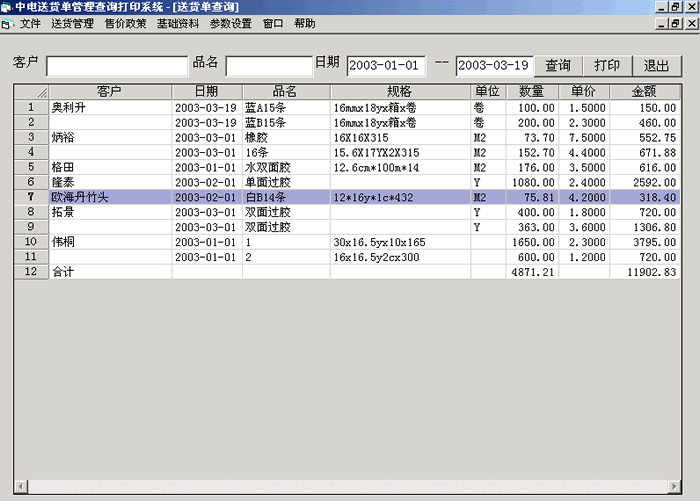This screenshot has width=700, height=501.
Task: Select row header number 7
Action: (31, 197)
